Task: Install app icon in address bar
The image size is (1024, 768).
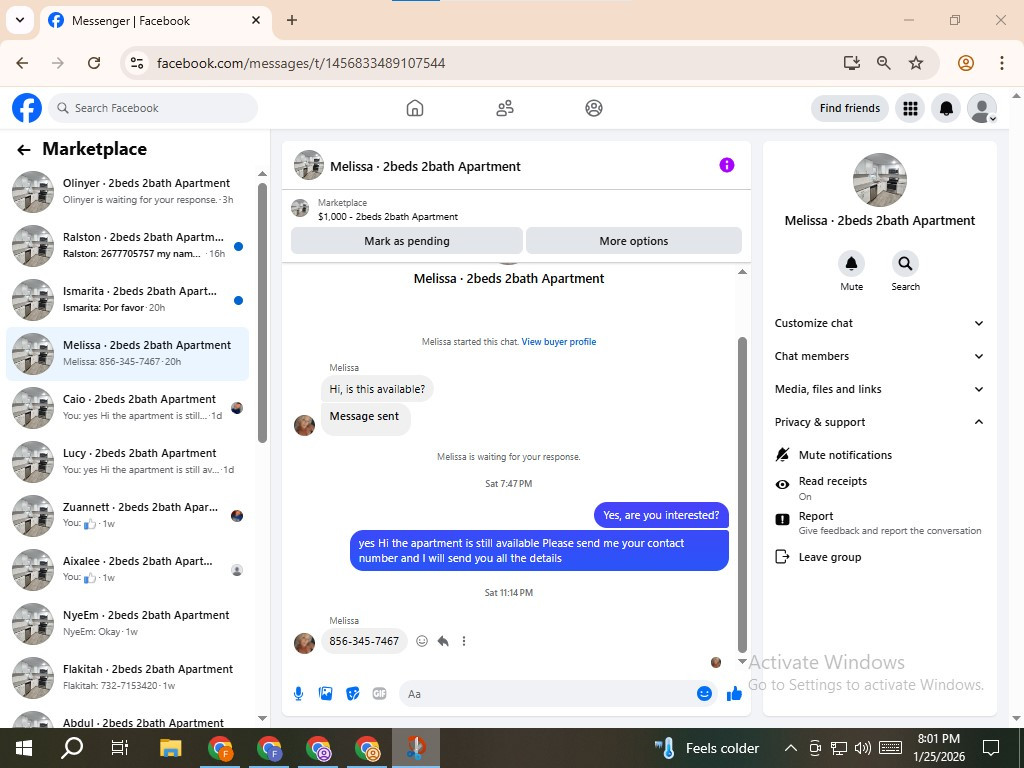Action: pyautogui.click(x=851, y=63)
